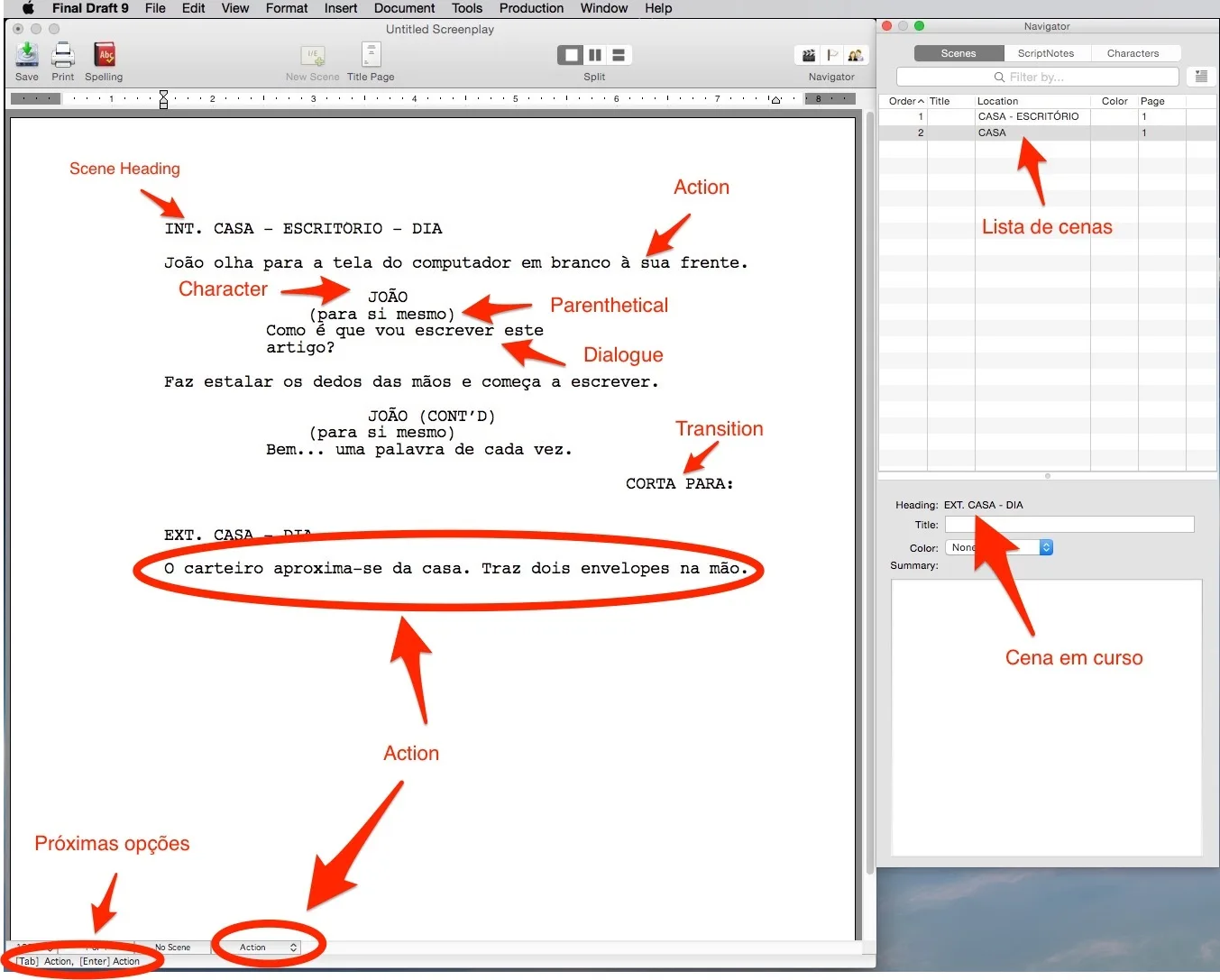Select the CASA - ESCRITÓRIO scene row

tap(1028, 116)
